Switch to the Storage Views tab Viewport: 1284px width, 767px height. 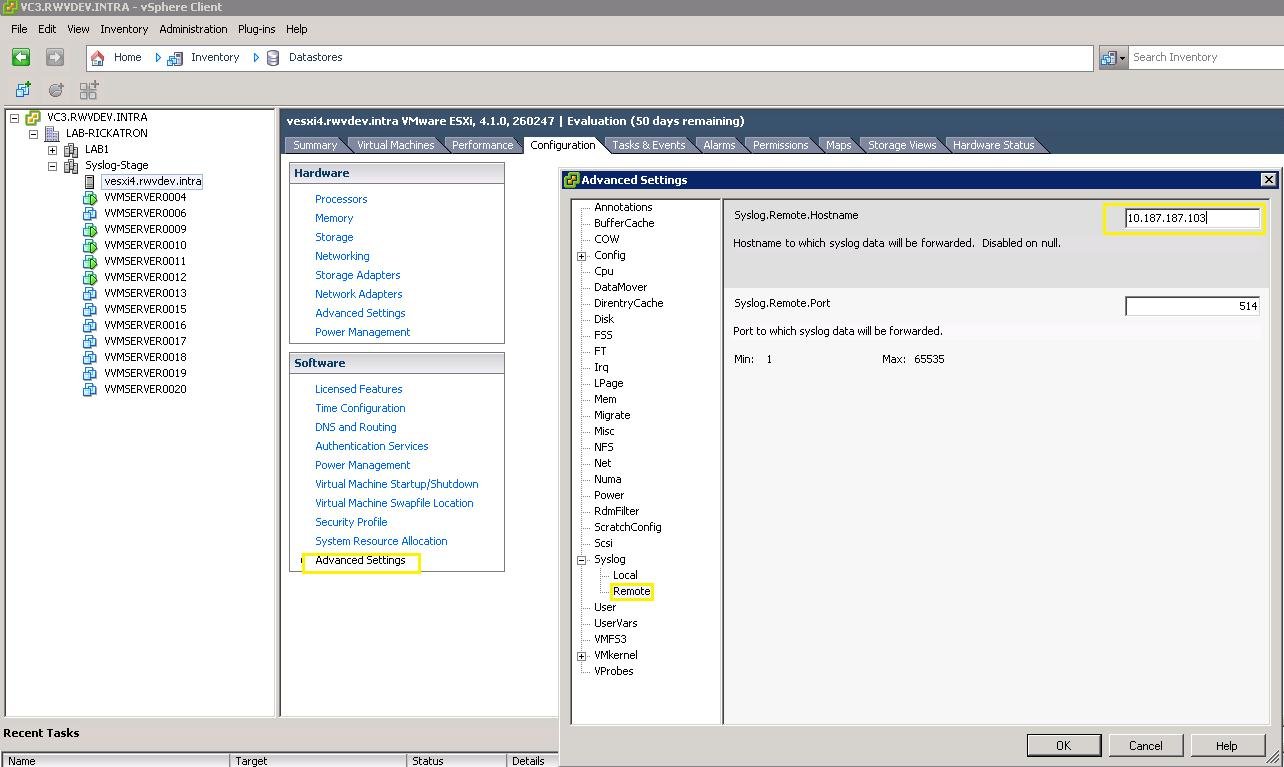(901, 145)
